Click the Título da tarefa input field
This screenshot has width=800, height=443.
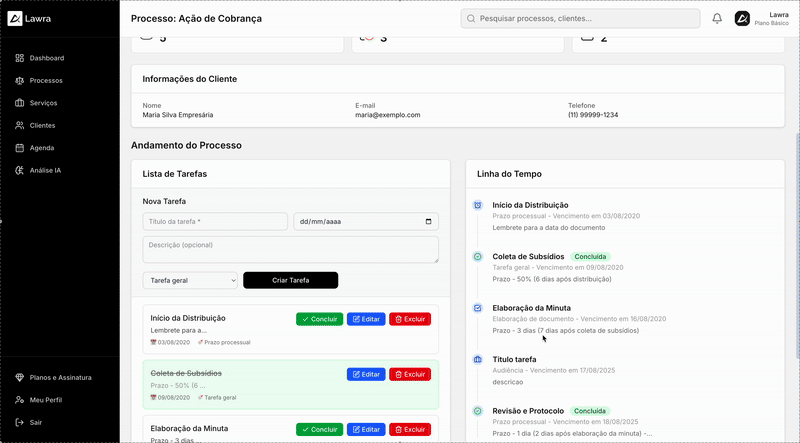click(214, 222)
